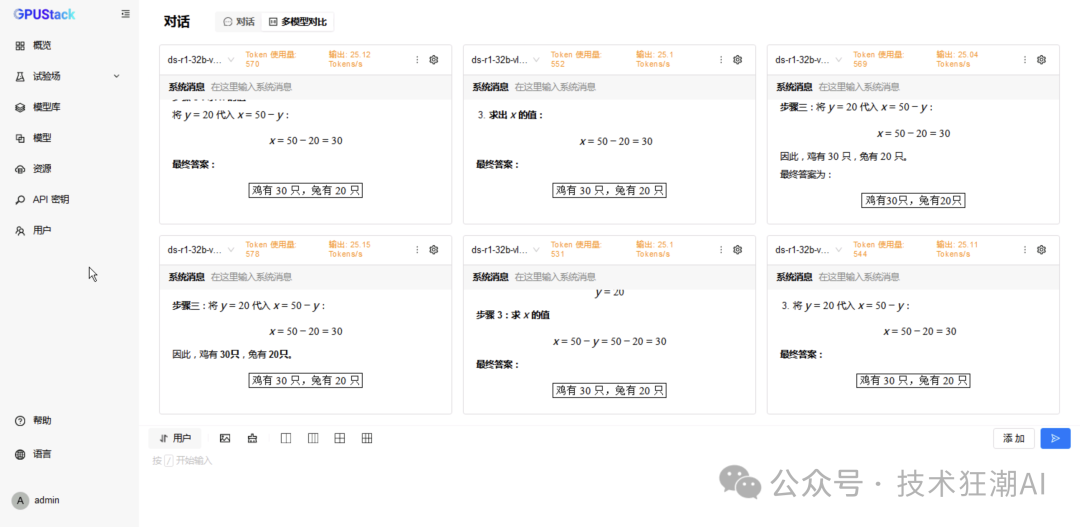The height and width of the screenshot is (527, 1080).
Task: Open parameter settings gear in Token 544 panel
Action: pos(1041,249)
